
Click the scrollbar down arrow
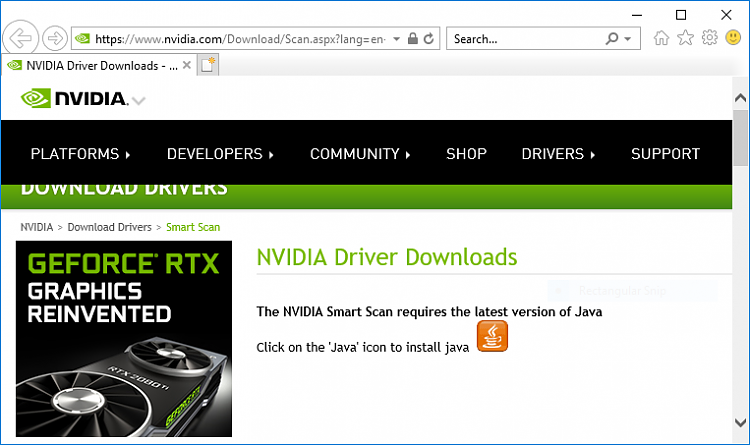pos(740,423)
